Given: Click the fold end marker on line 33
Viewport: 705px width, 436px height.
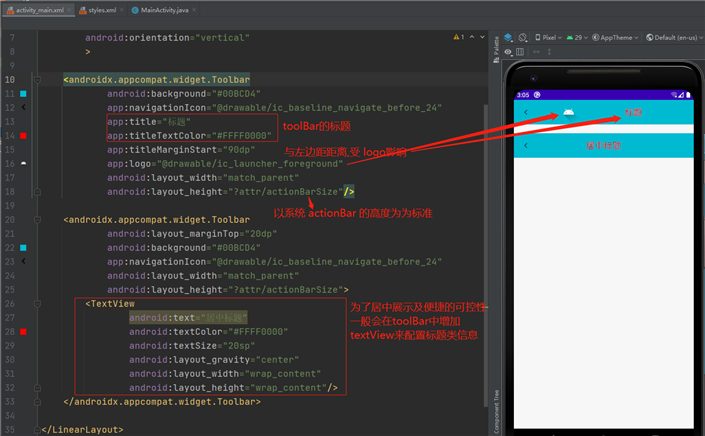Looking at the screenshot, I should (37, 401).
